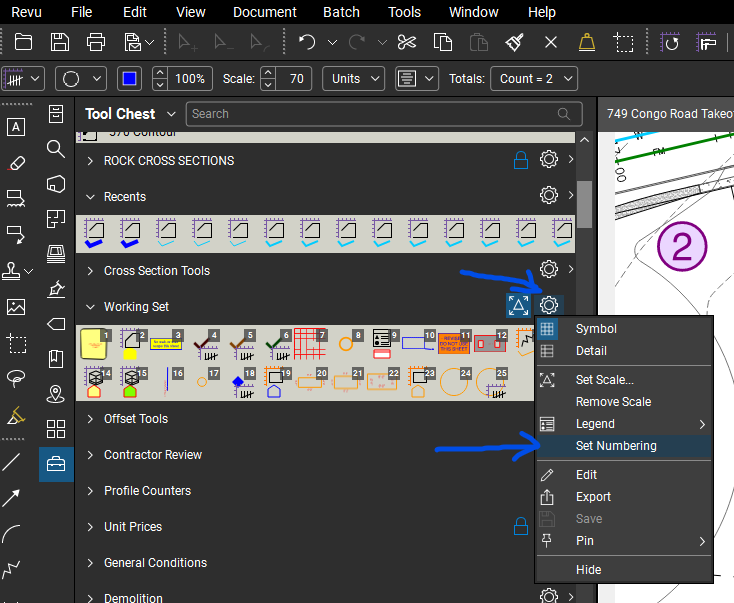The image size is (734, 603).
Task: Decrease the Scale value stepper down arrow
Action: (268, 85)
